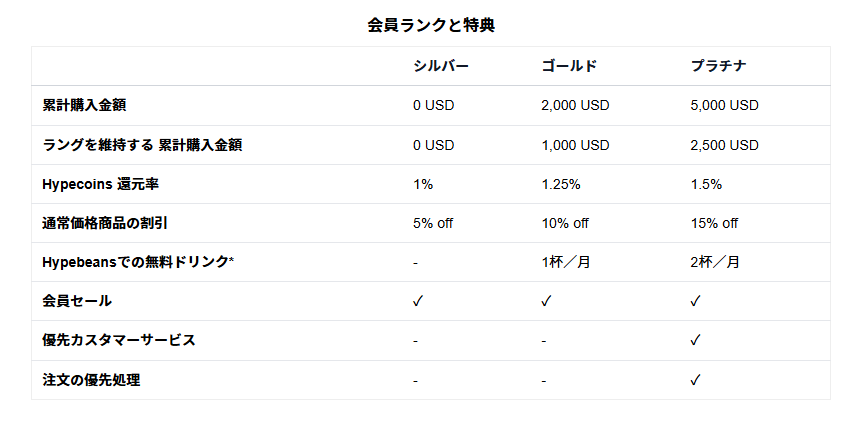Click the 2,500 USD cell

(x=724, y=145)
